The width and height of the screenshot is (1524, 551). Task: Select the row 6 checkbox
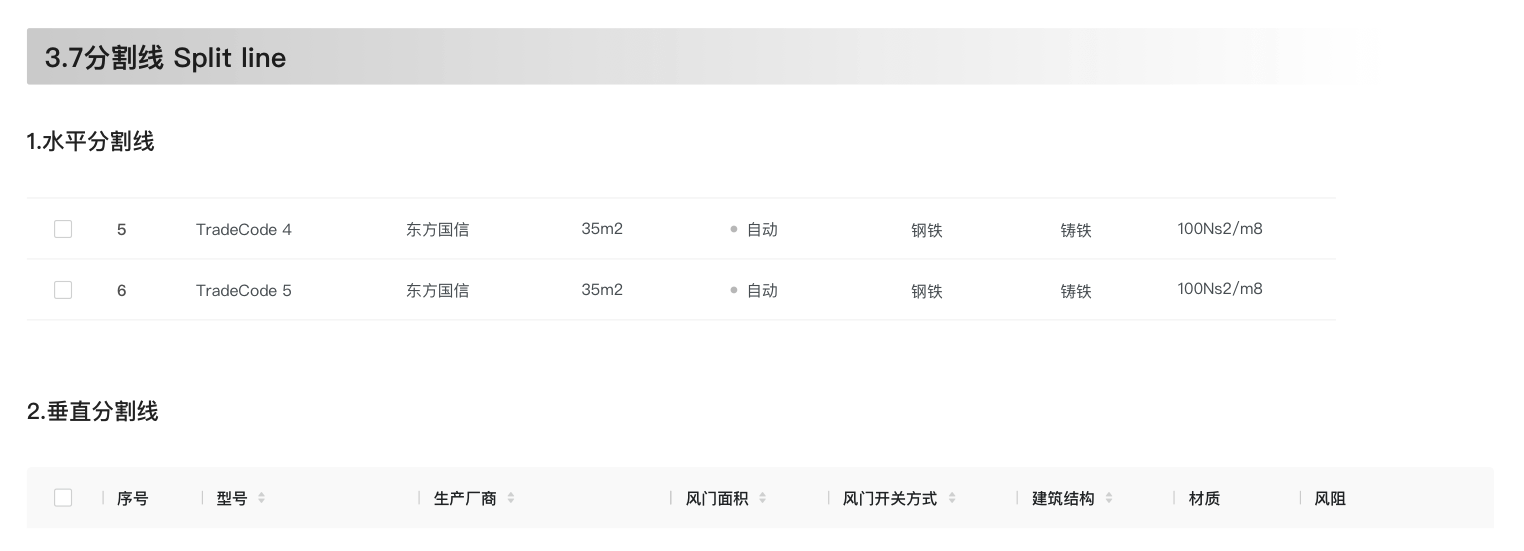pos(63,290)
